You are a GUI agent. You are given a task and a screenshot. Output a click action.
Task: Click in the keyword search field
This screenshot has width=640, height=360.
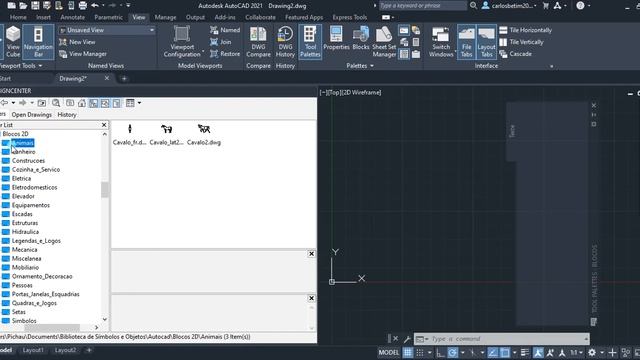pyautogui.click(x=423, y=6)
